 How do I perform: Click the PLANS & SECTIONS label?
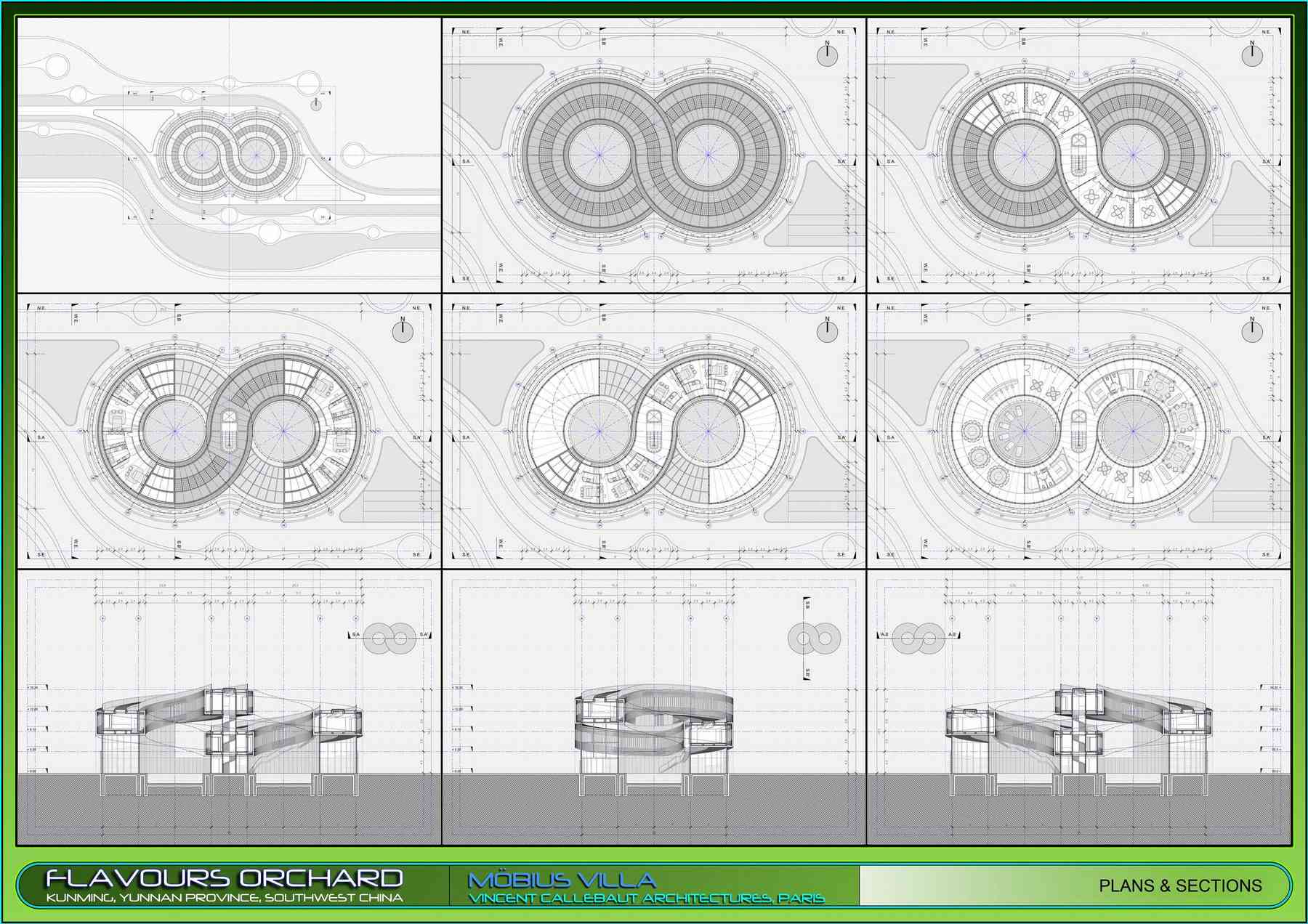pos(1180,885)
